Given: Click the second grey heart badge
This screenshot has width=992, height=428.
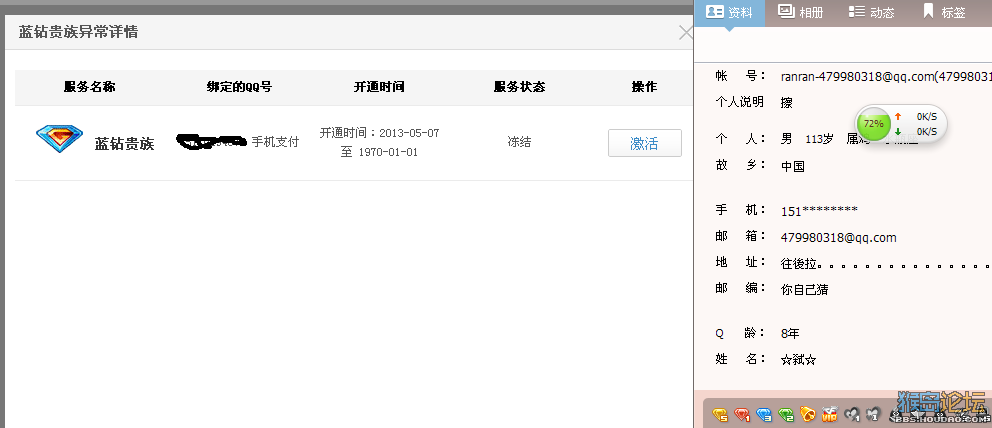Looking at the screenshot, I should (x=872, y=415).
